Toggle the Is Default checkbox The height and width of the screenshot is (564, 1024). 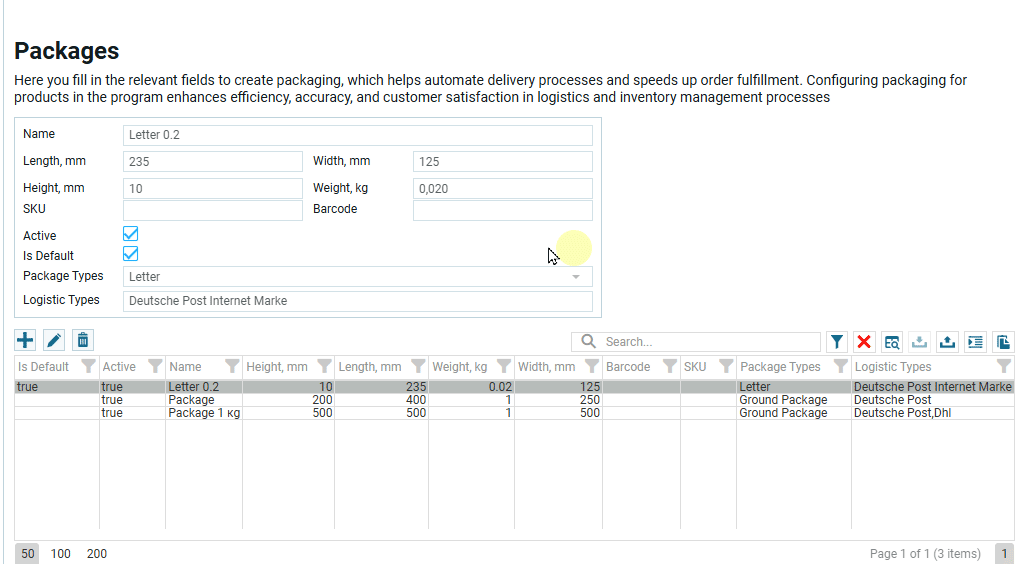pyautogui.click(x=130, y=254)
